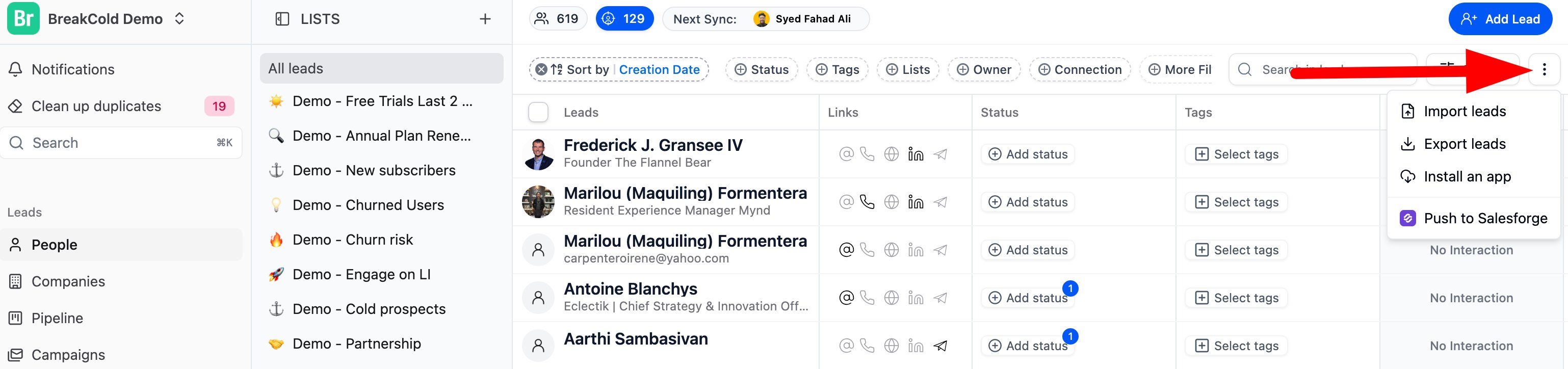Open the Status filter
The width and height of the screenshot is (1568, 369).
(762, 69)
